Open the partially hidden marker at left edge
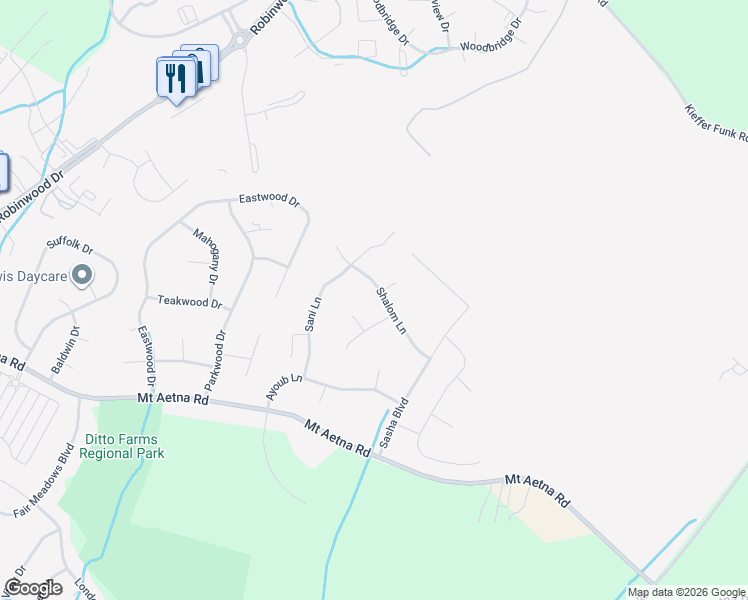 (3, 172)
